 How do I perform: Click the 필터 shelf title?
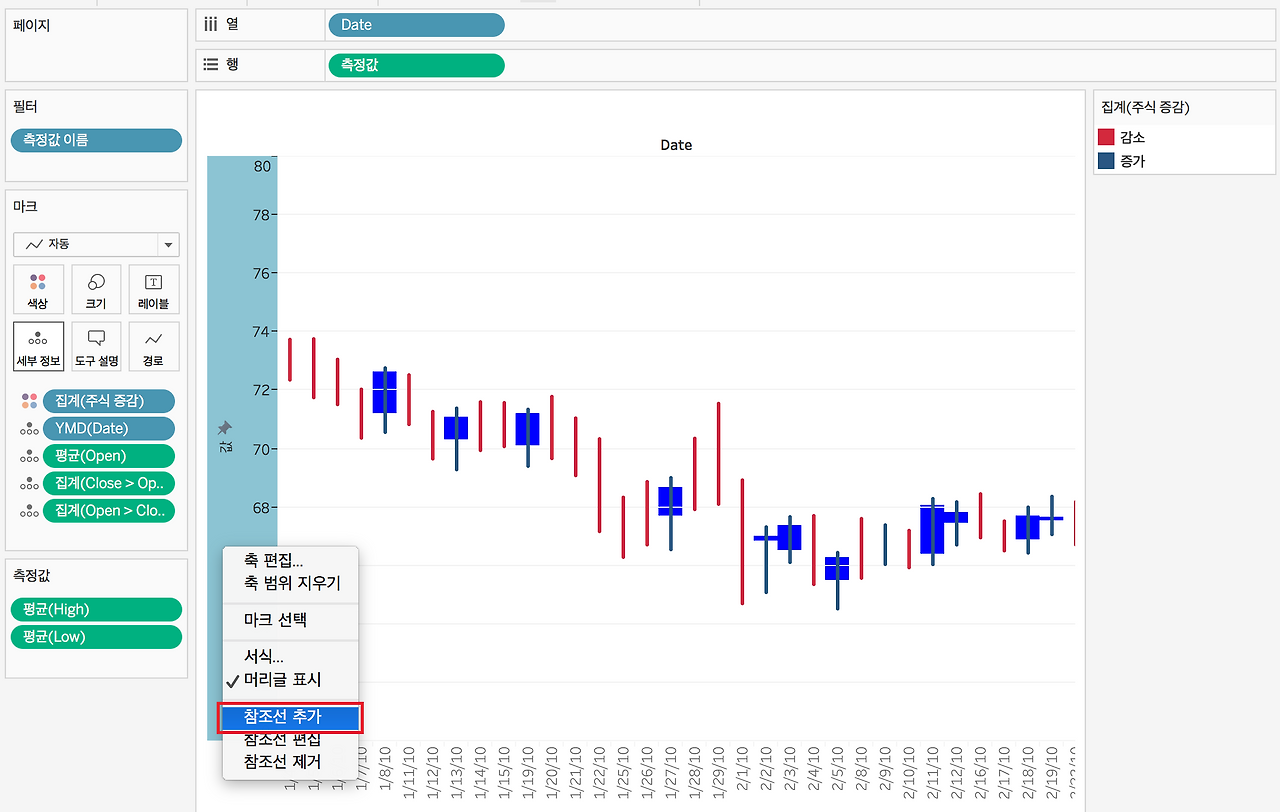[25, 107]
